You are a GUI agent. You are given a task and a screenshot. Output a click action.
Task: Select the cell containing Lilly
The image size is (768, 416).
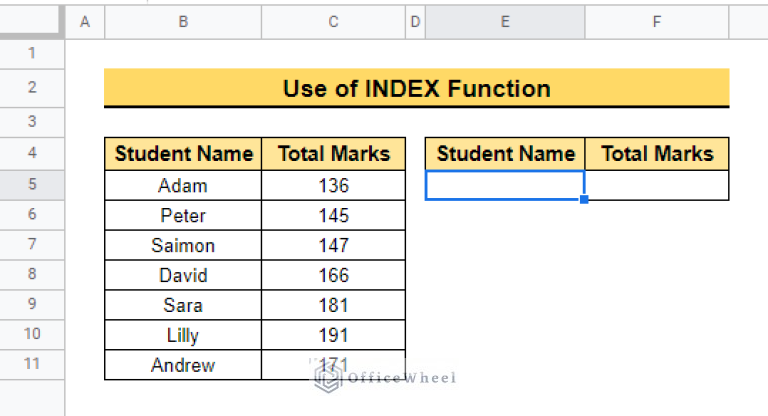(x=183, y=335)
